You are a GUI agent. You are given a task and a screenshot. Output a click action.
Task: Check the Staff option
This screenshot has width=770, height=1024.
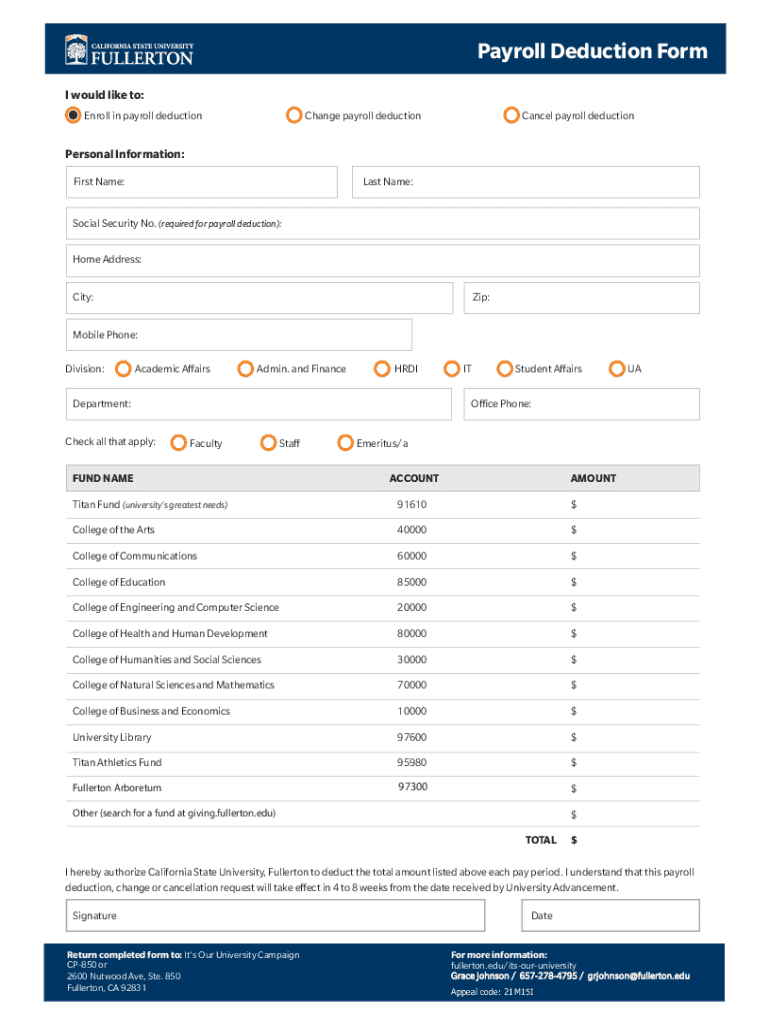(268, 443)
